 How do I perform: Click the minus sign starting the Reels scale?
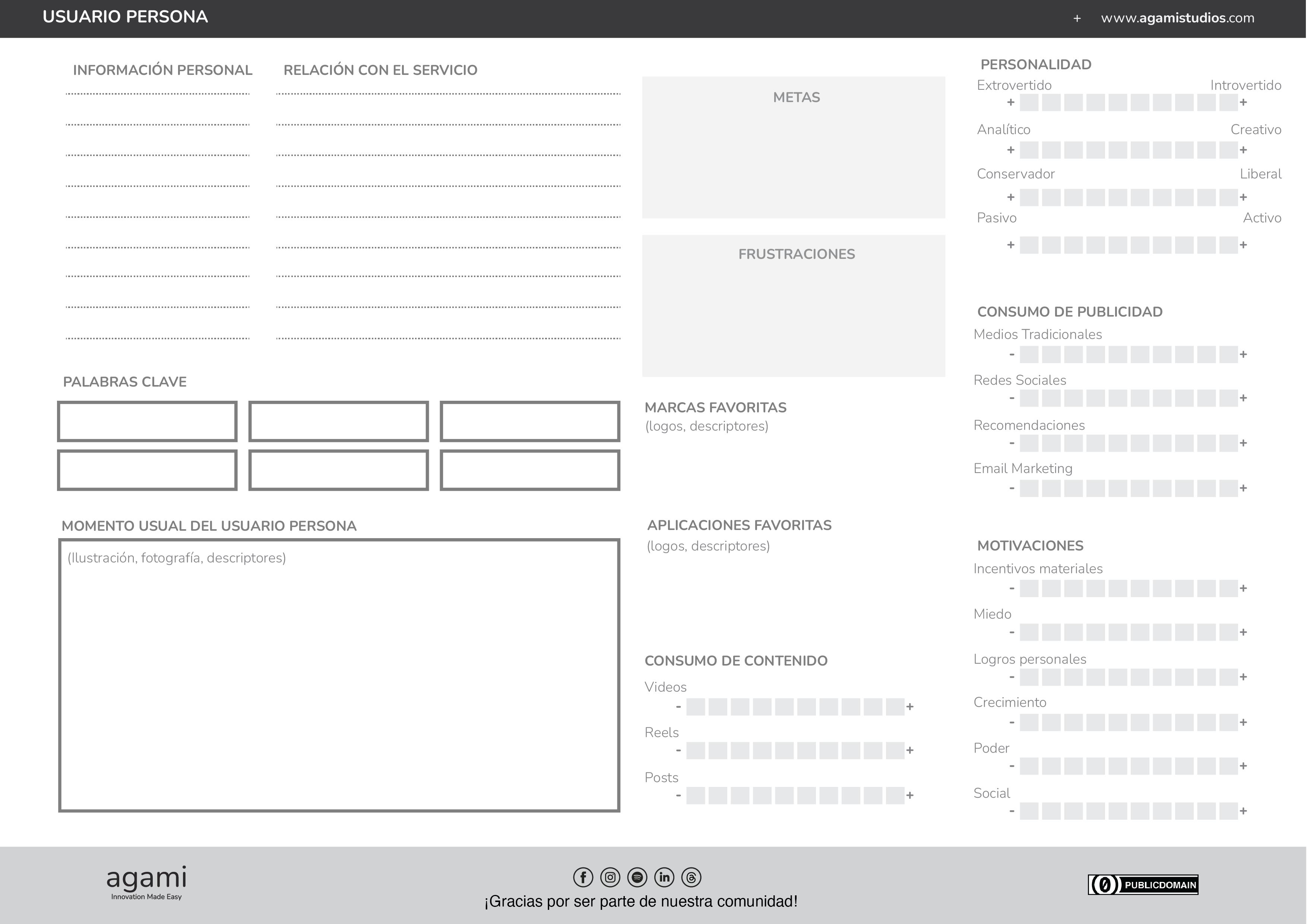click(678, 750)
